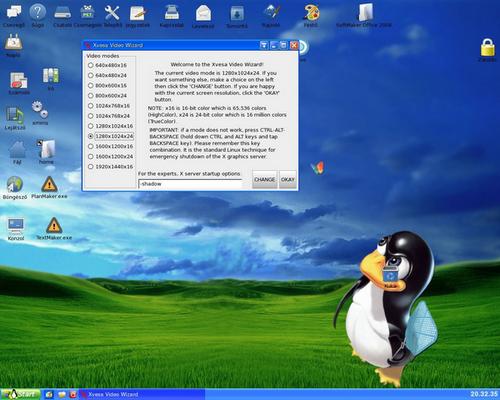Select the 1280x1024x24 video mode
Image resolution: width=500 pixels, height=400 pixels.
click(x=110, y=136)
